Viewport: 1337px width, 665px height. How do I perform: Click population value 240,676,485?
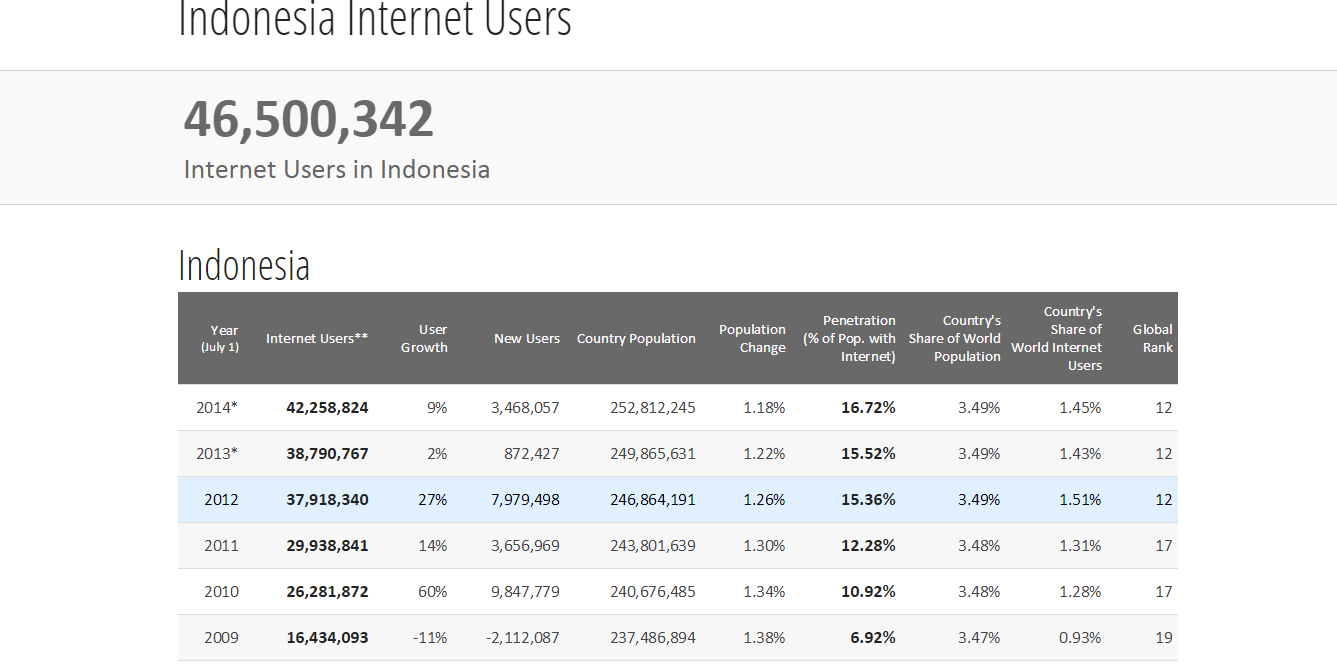pos(653,591)
